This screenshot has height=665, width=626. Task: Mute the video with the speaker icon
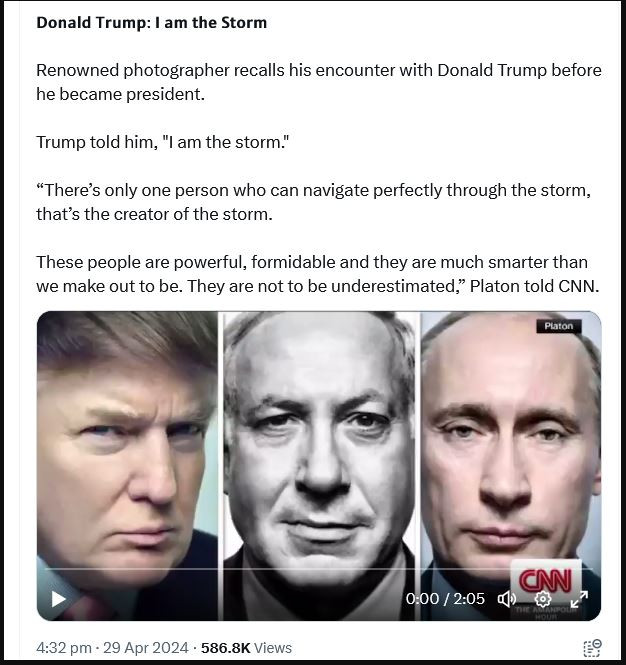[x=506, y=599]
